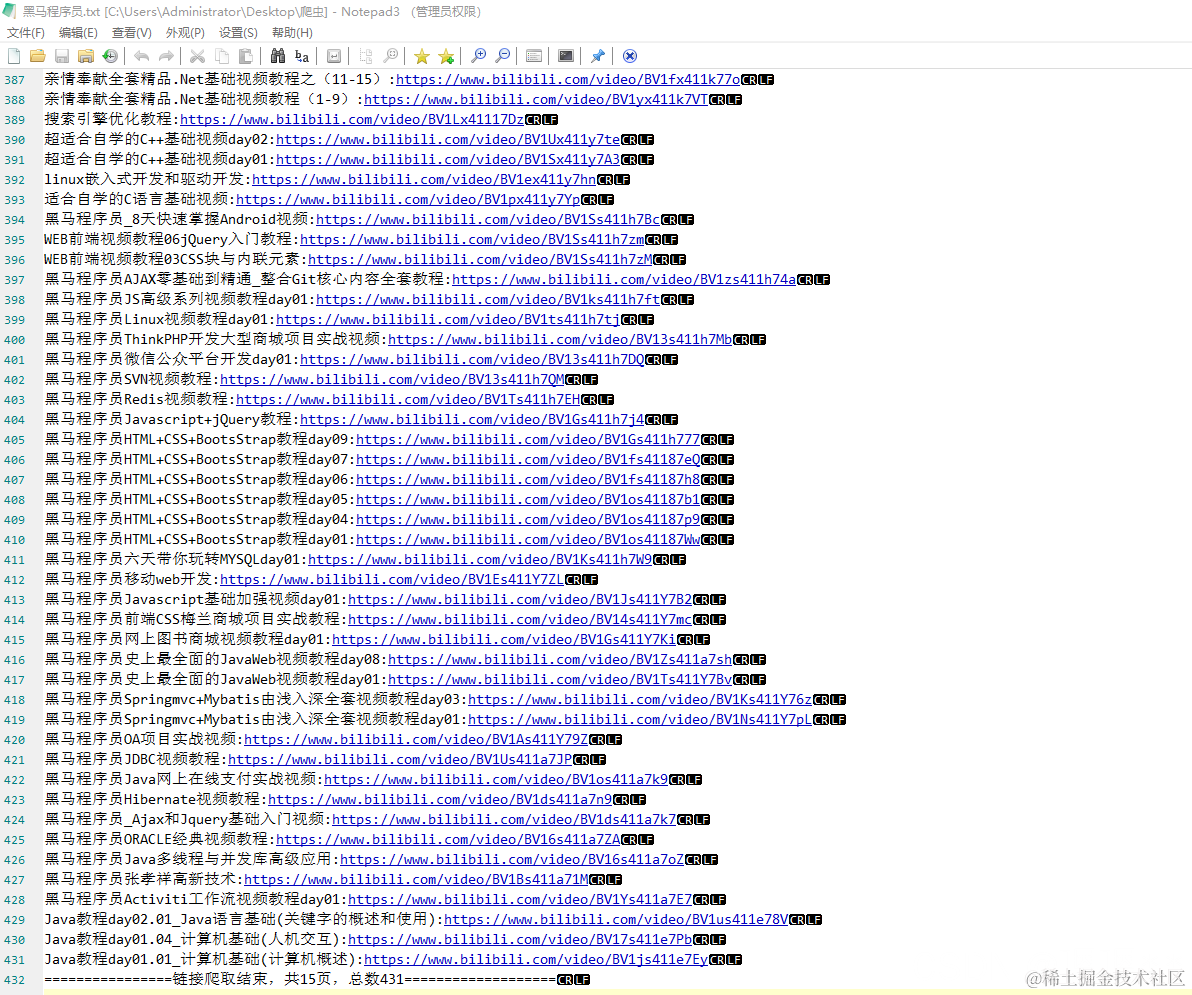Image resolution: width=1192 pixels, height=995 pixels.
Task: Open the 黑马程序员Redis视频教程 link
Action: click(408, 399)
